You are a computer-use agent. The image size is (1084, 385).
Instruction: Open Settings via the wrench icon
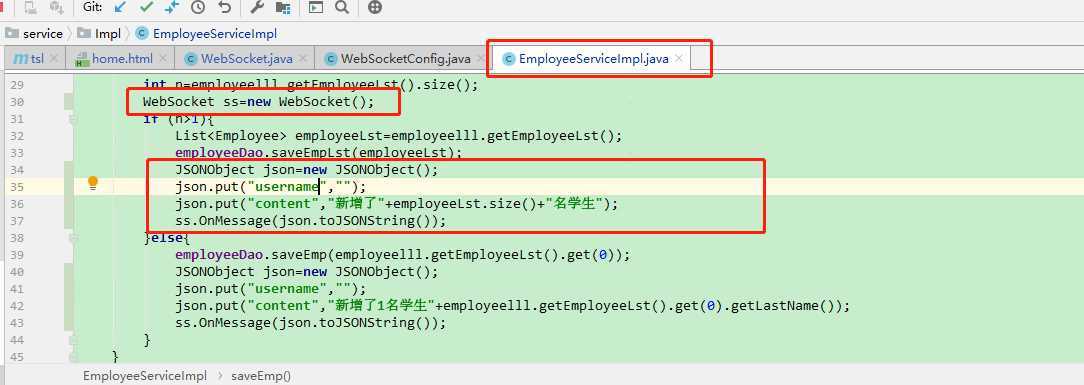(x=256, y=7)
